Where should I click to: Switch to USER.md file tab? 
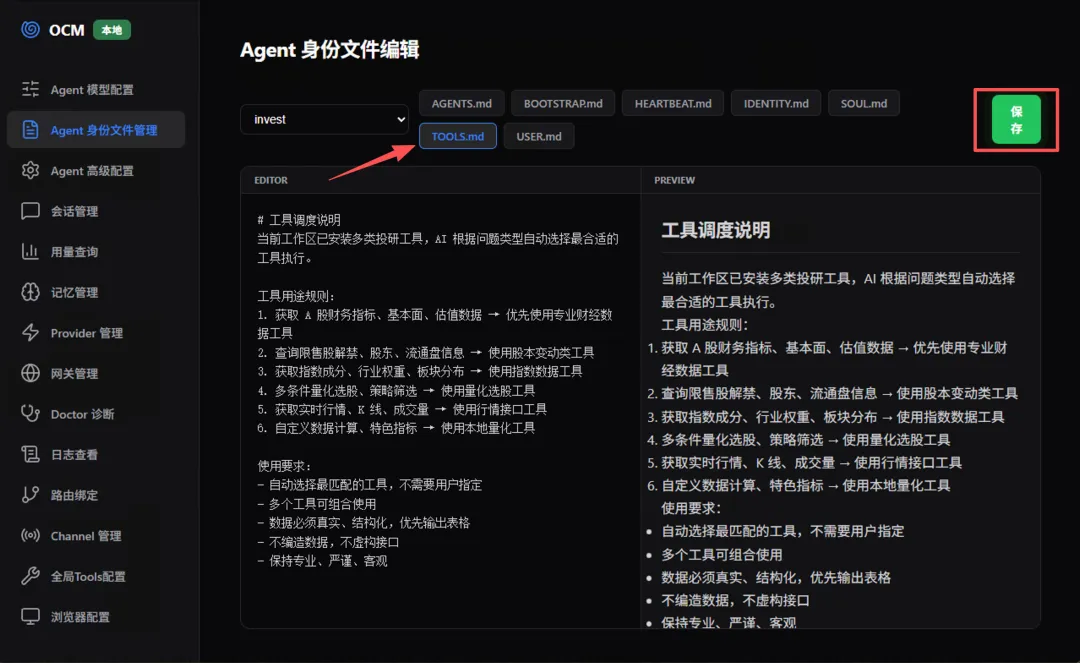click(539, 136)
